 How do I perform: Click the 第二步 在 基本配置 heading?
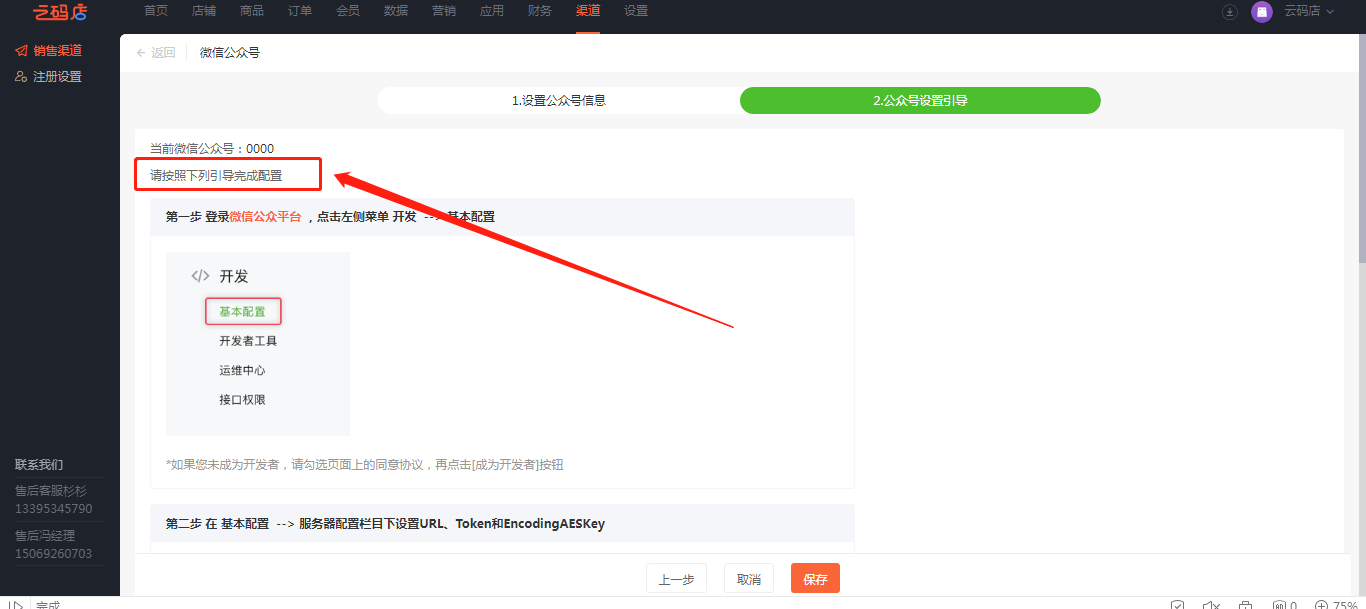(385, 523)
